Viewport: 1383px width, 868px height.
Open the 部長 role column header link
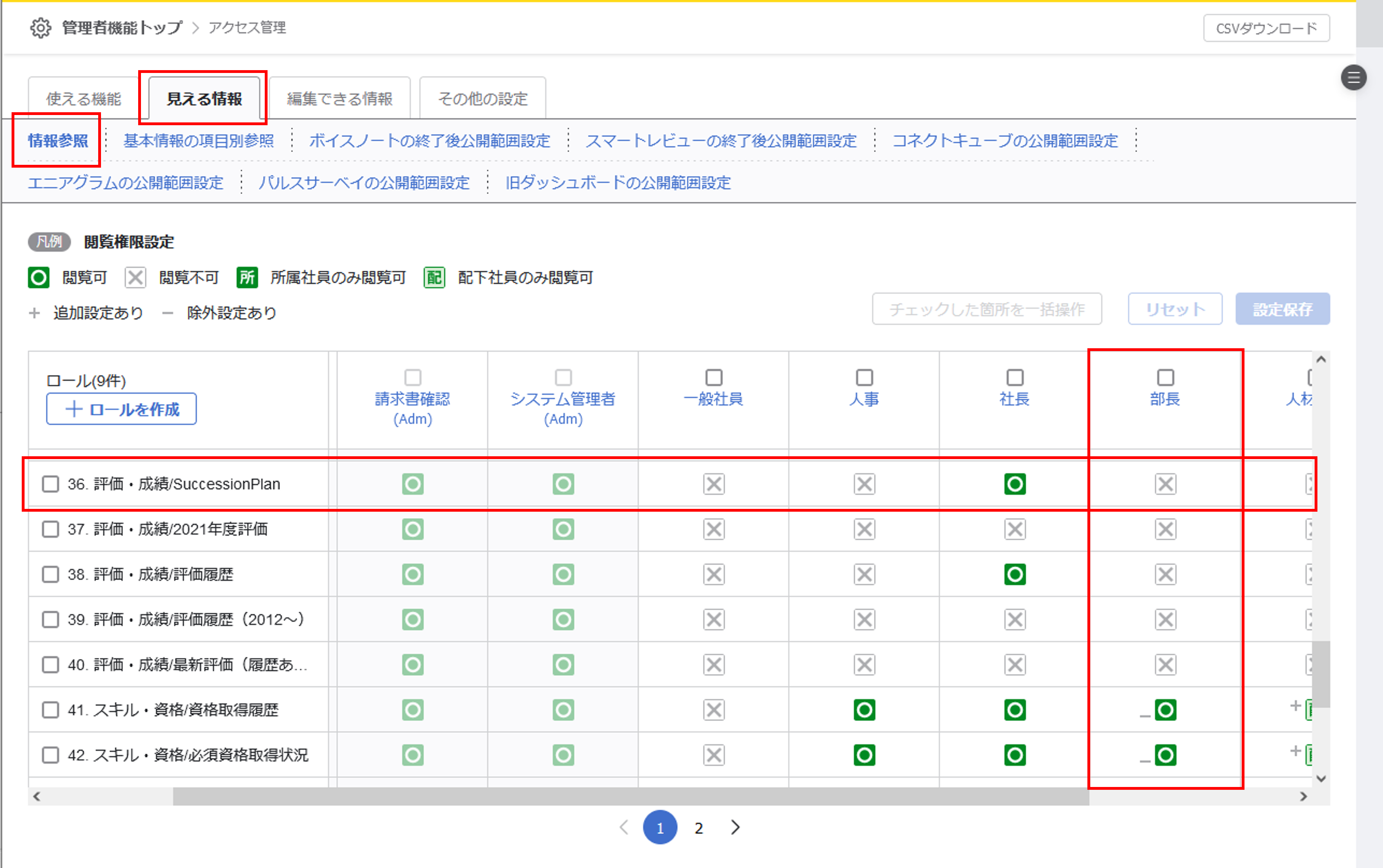[x=1165, y=399]
